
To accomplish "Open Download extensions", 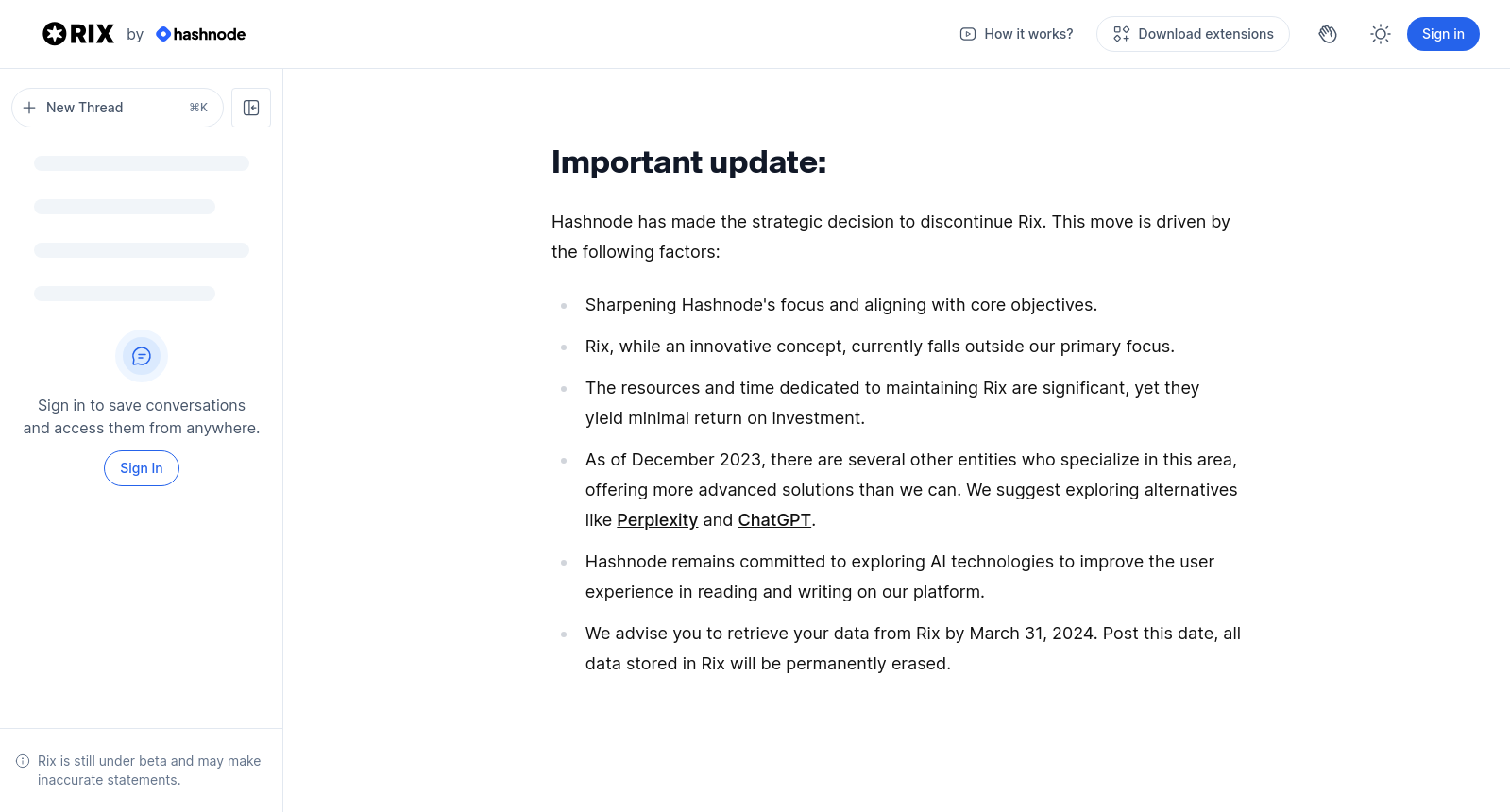I will click(1193, 34).
